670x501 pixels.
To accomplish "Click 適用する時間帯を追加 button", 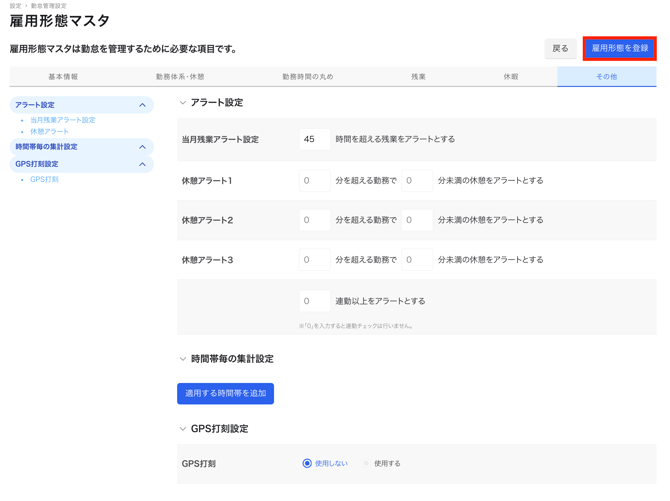I will [x=225, y=393].
